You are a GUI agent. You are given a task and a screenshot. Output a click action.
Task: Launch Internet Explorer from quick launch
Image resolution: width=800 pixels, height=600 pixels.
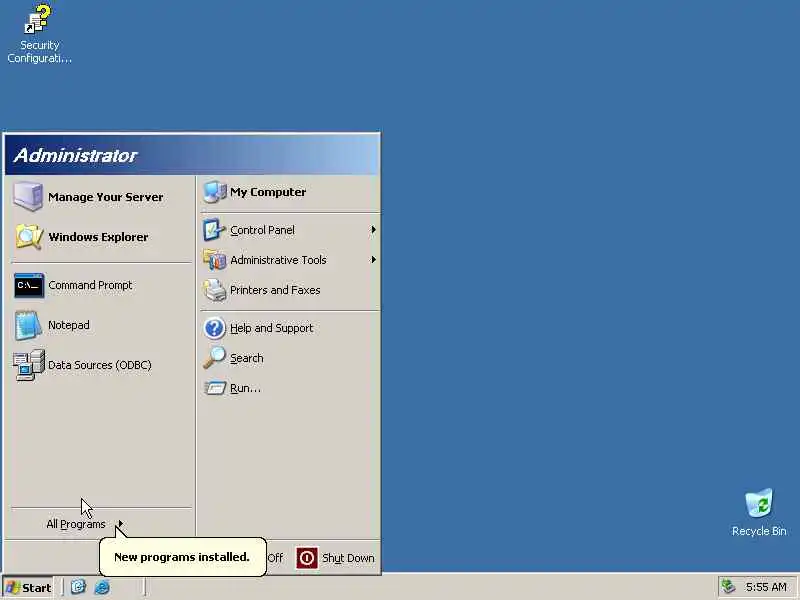(x=102, y=587)
